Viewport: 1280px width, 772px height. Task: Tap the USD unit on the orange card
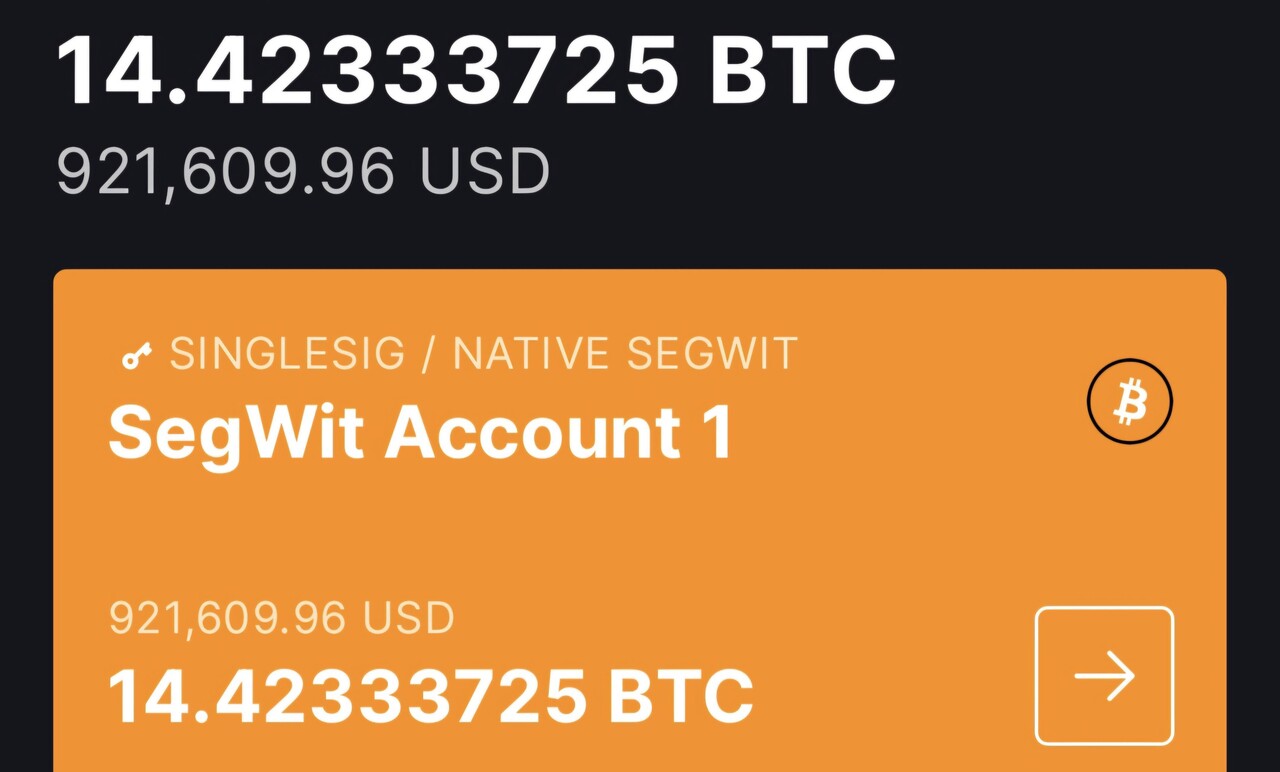tap(408, 619)
